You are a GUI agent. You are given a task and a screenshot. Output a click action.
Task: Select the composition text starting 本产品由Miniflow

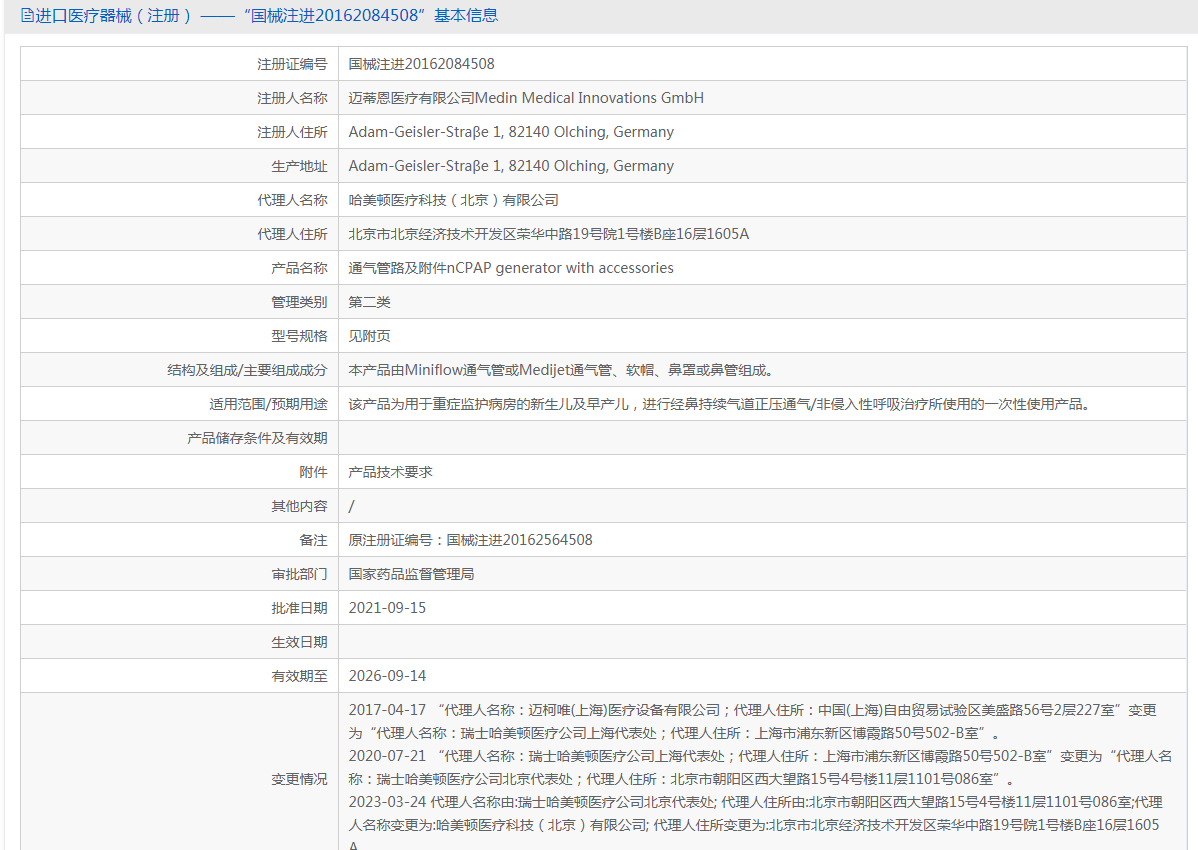563,370
